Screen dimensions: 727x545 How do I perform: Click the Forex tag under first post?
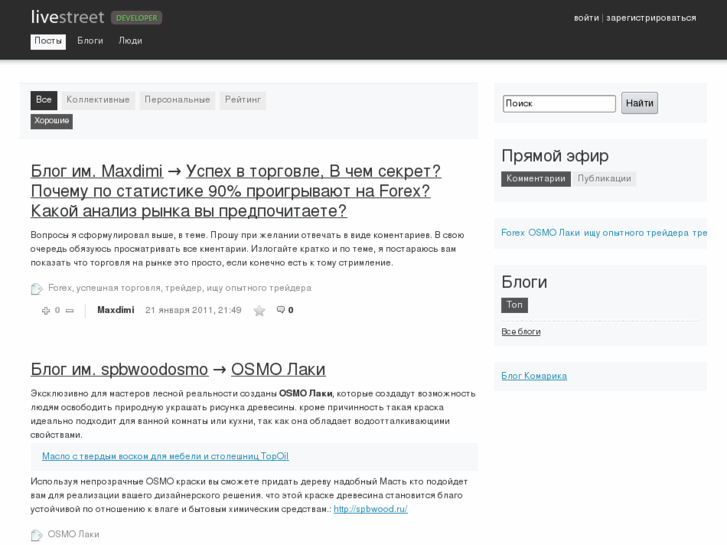[60, 288]
